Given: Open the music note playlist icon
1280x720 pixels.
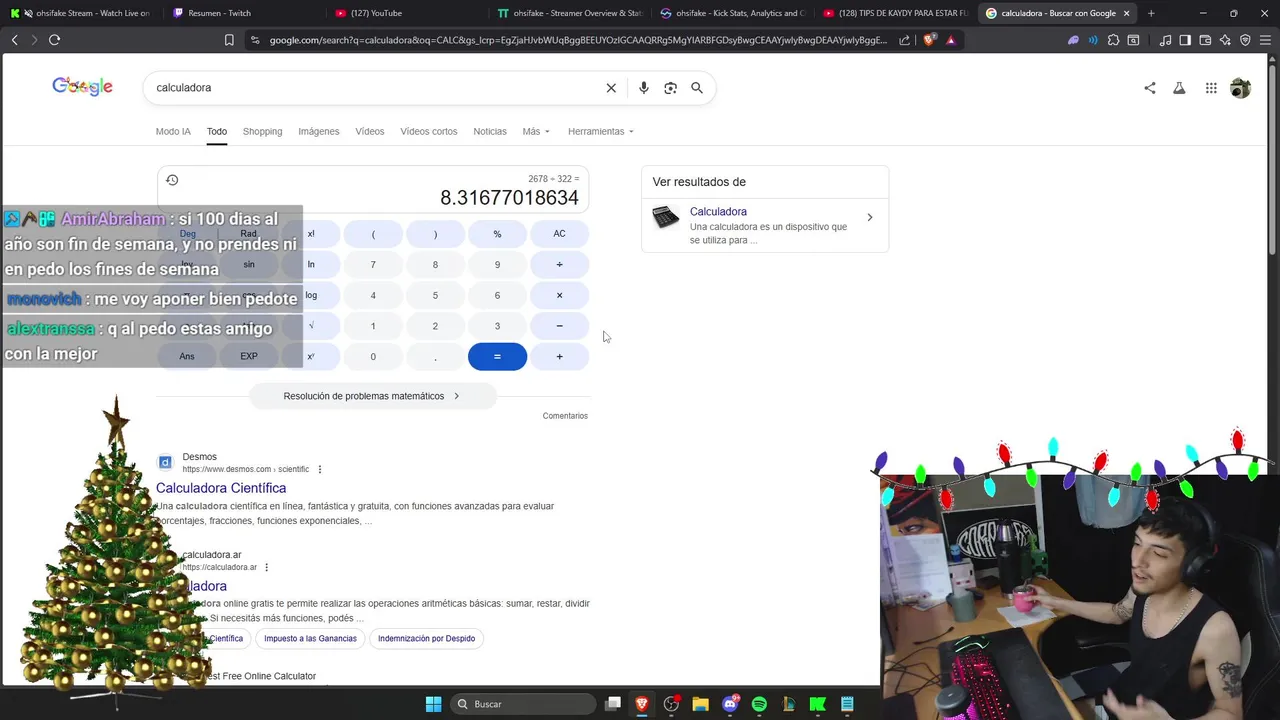Looking at the screenshot, I should click(x=1166, y=40).
